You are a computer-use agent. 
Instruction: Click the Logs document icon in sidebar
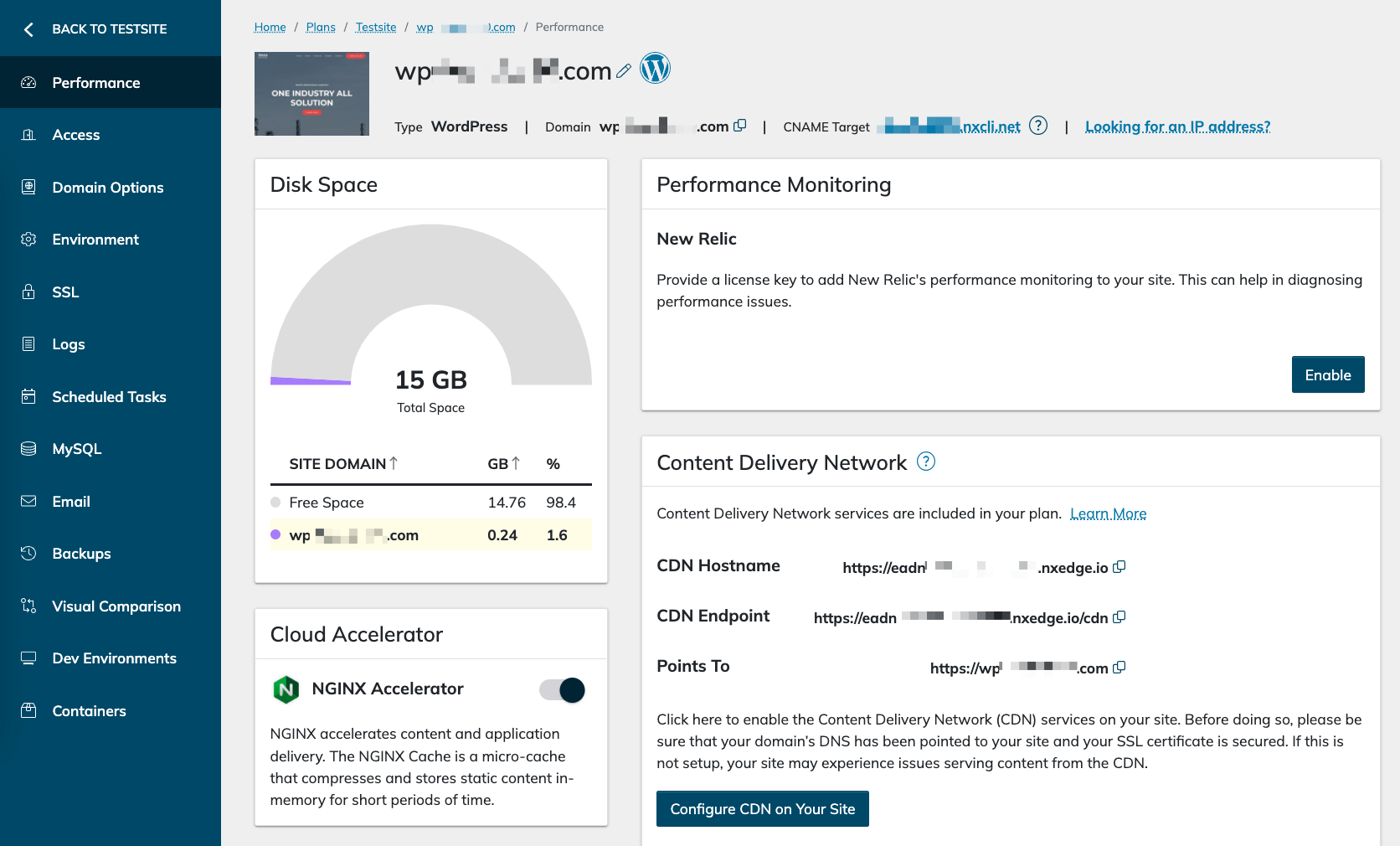coord(28,344)
